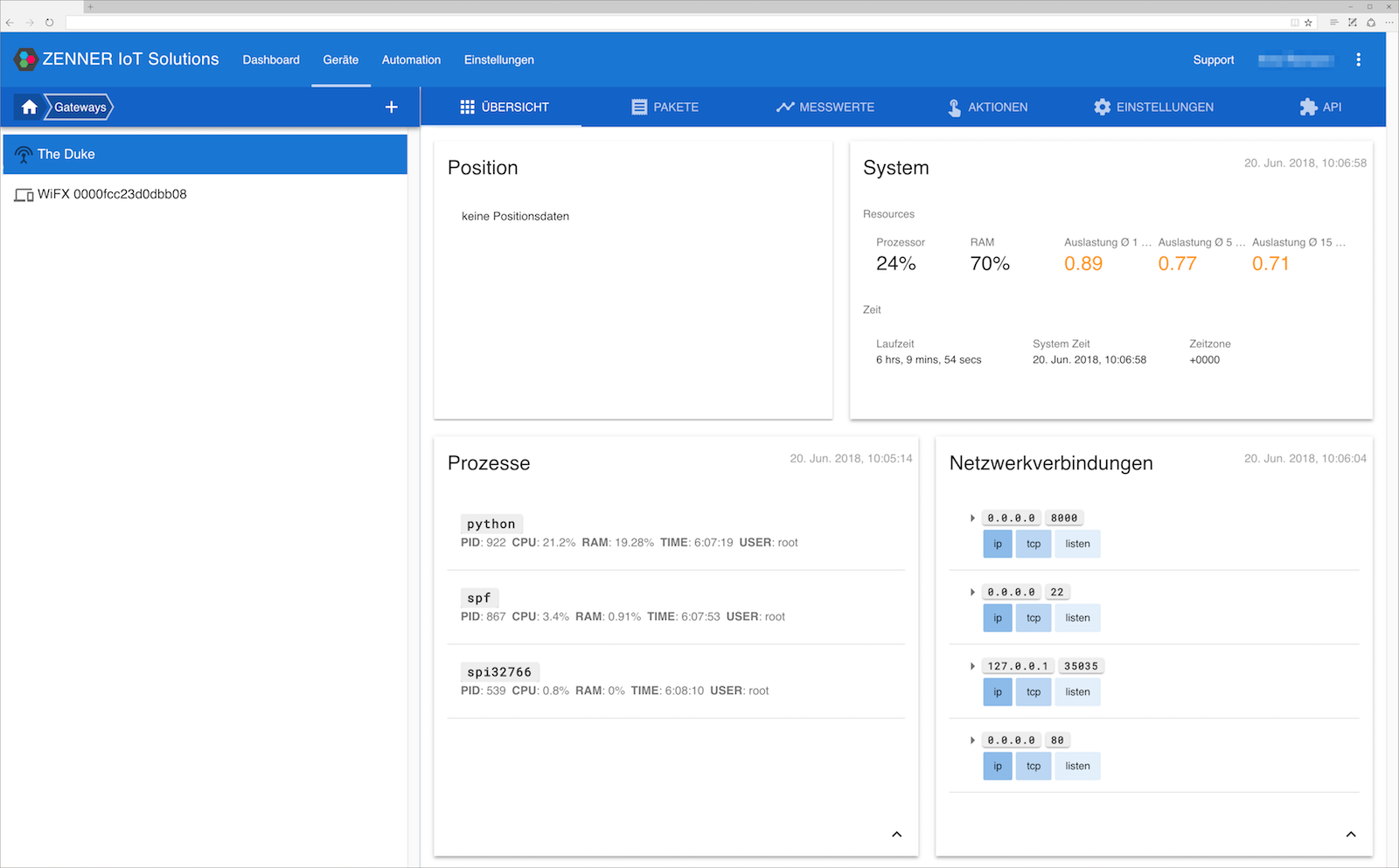Expand connection 0.0.0.0 port 80
The image size is (1399, 868).
tap(972, 740)
